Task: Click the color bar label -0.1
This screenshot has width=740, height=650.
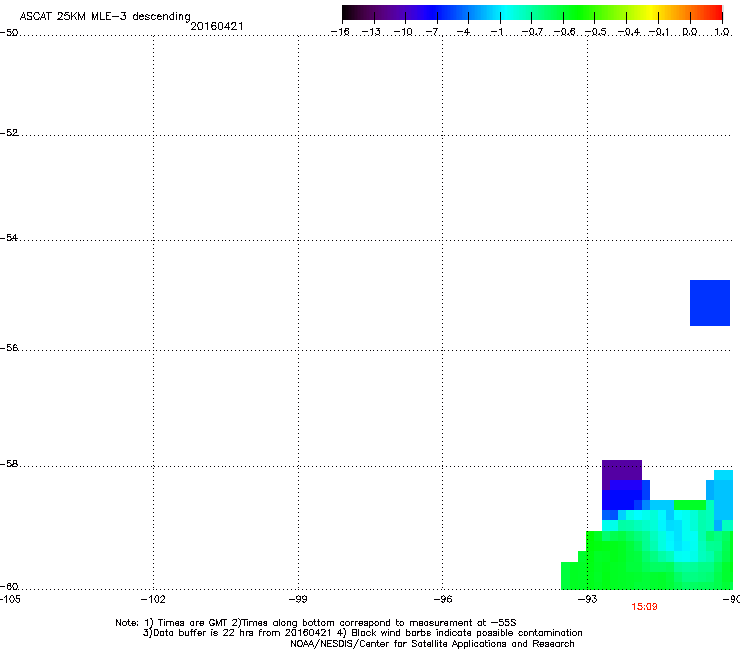Action: [x=659, y=32]
